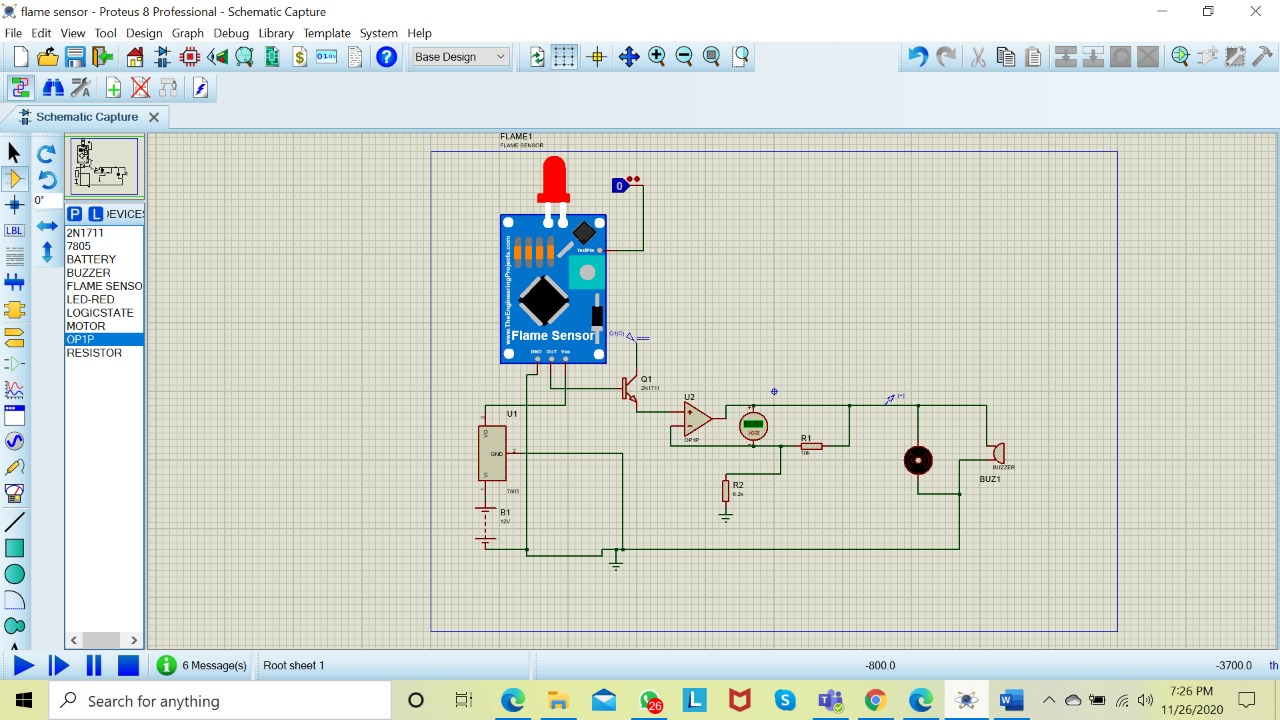This screenshot has width=1280, height=720.
Task: Open the Base Design variant dropdown
Action: point(460,57)
